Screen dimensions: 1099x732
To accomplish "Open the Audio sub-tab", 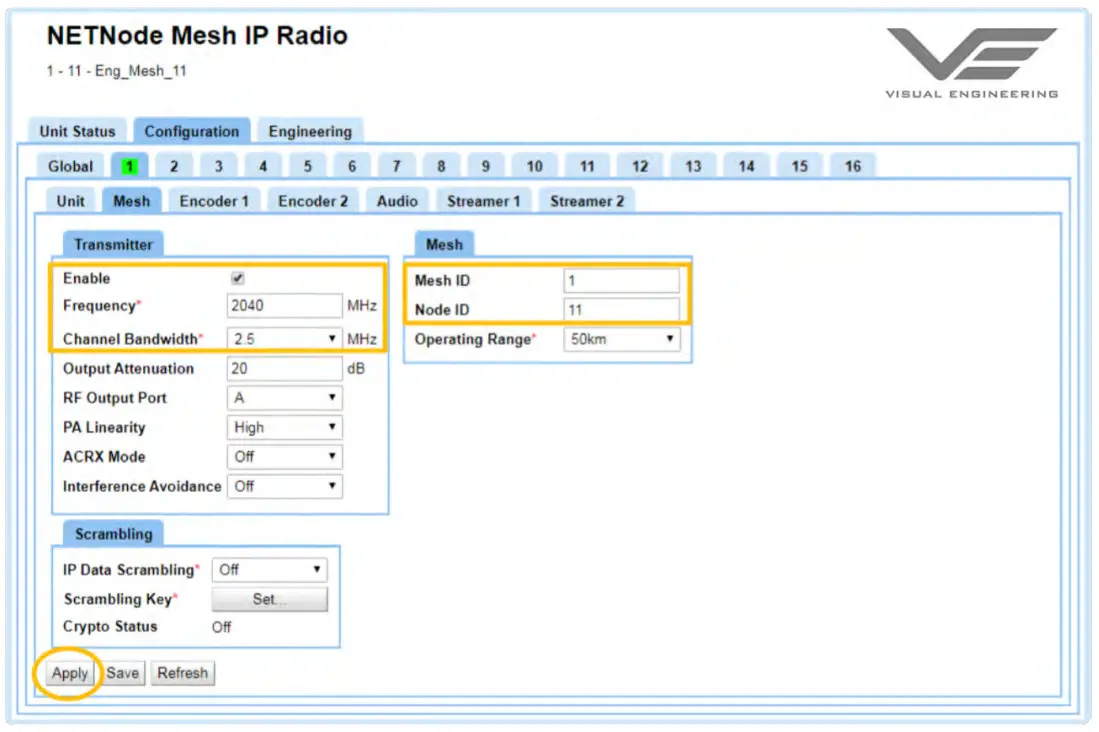I will [x=397, y=201].
